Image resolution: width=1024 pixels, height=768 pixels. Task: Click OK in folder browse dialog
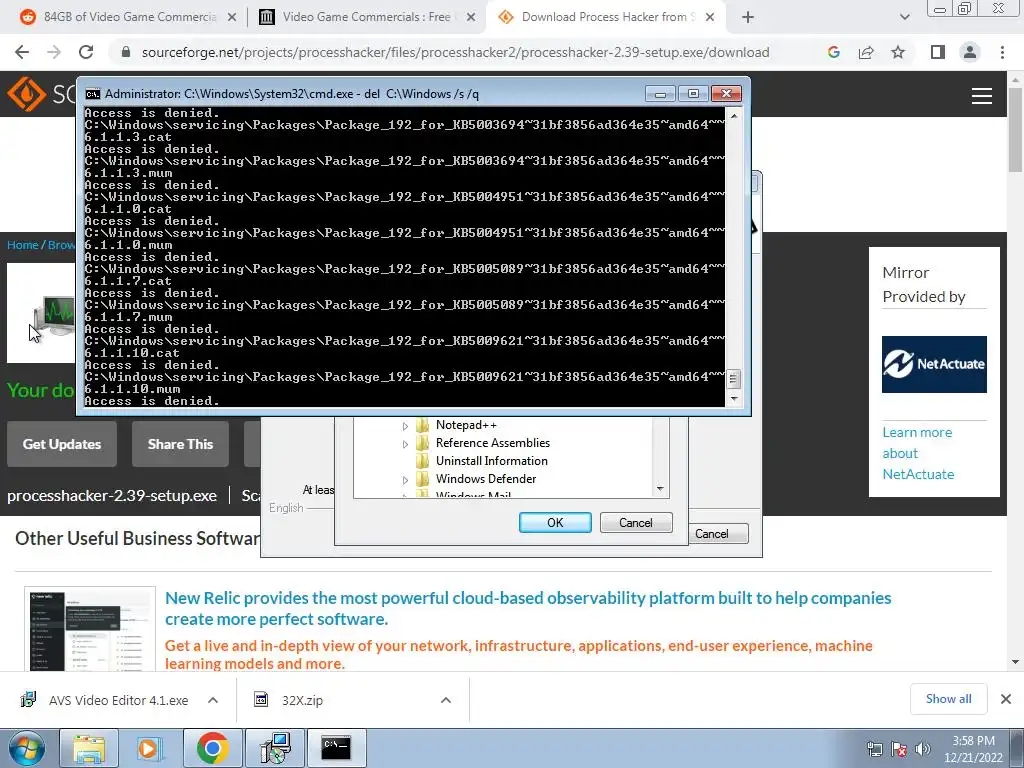pyautogui.click(x=555, y=522)
